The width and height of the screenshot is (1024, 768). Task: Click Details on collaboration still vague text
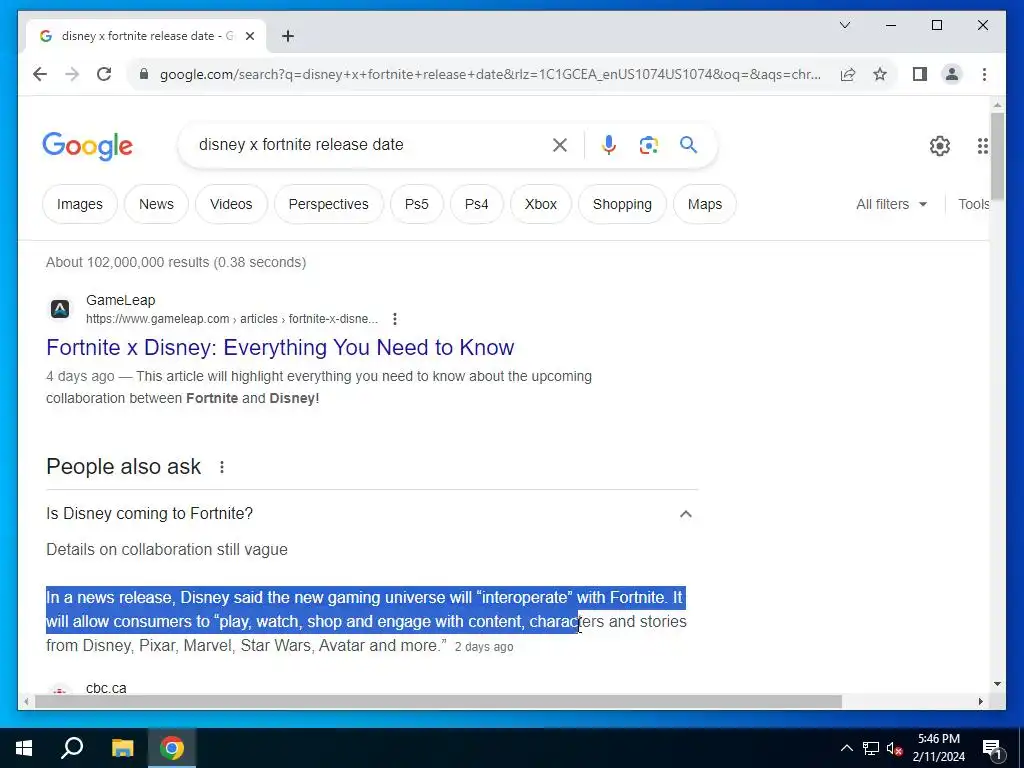pyautogui.click(x=167, y=549)
